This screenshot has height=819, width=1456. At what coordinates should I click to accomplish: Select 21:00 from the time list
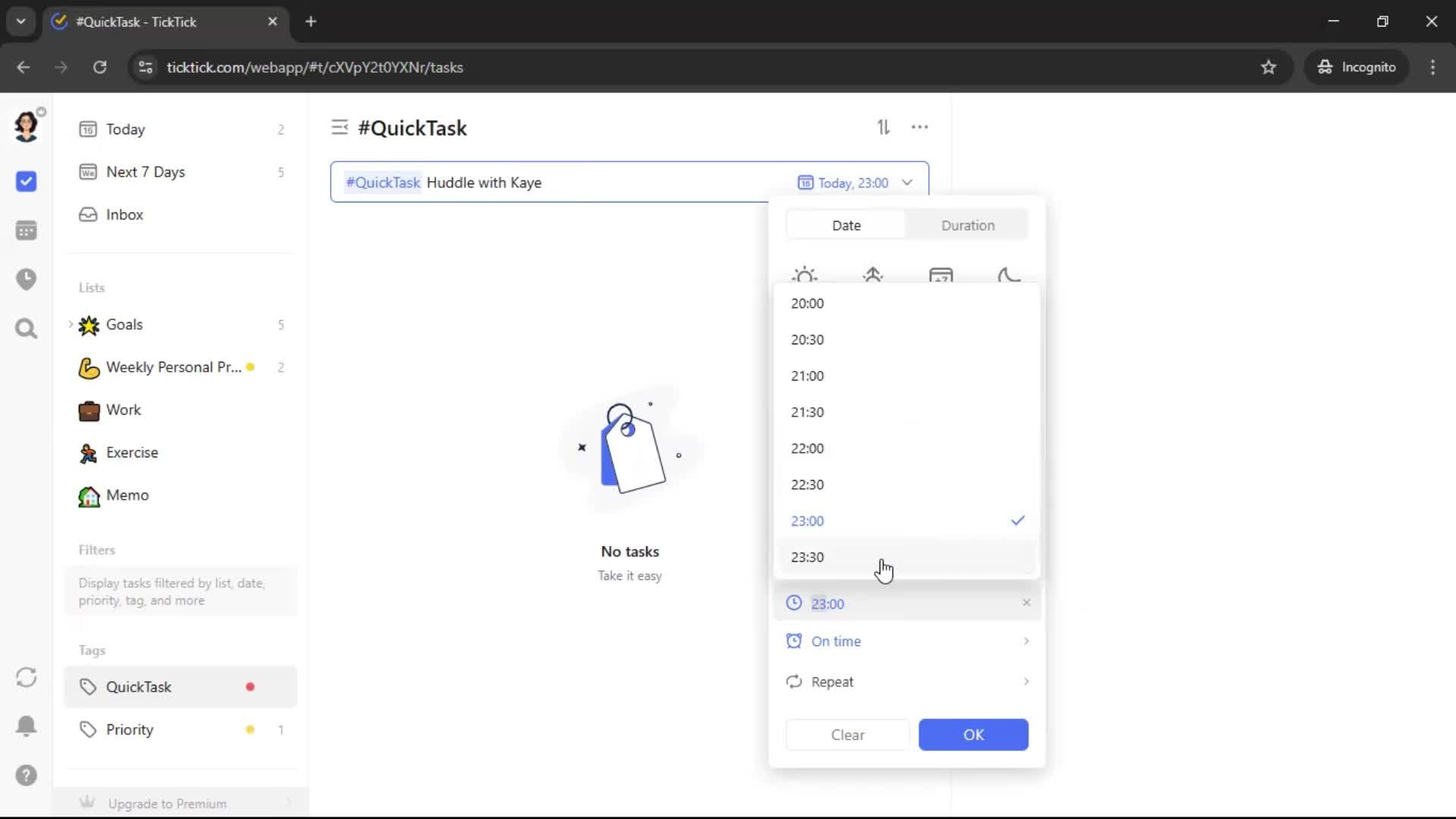(808, 376)
